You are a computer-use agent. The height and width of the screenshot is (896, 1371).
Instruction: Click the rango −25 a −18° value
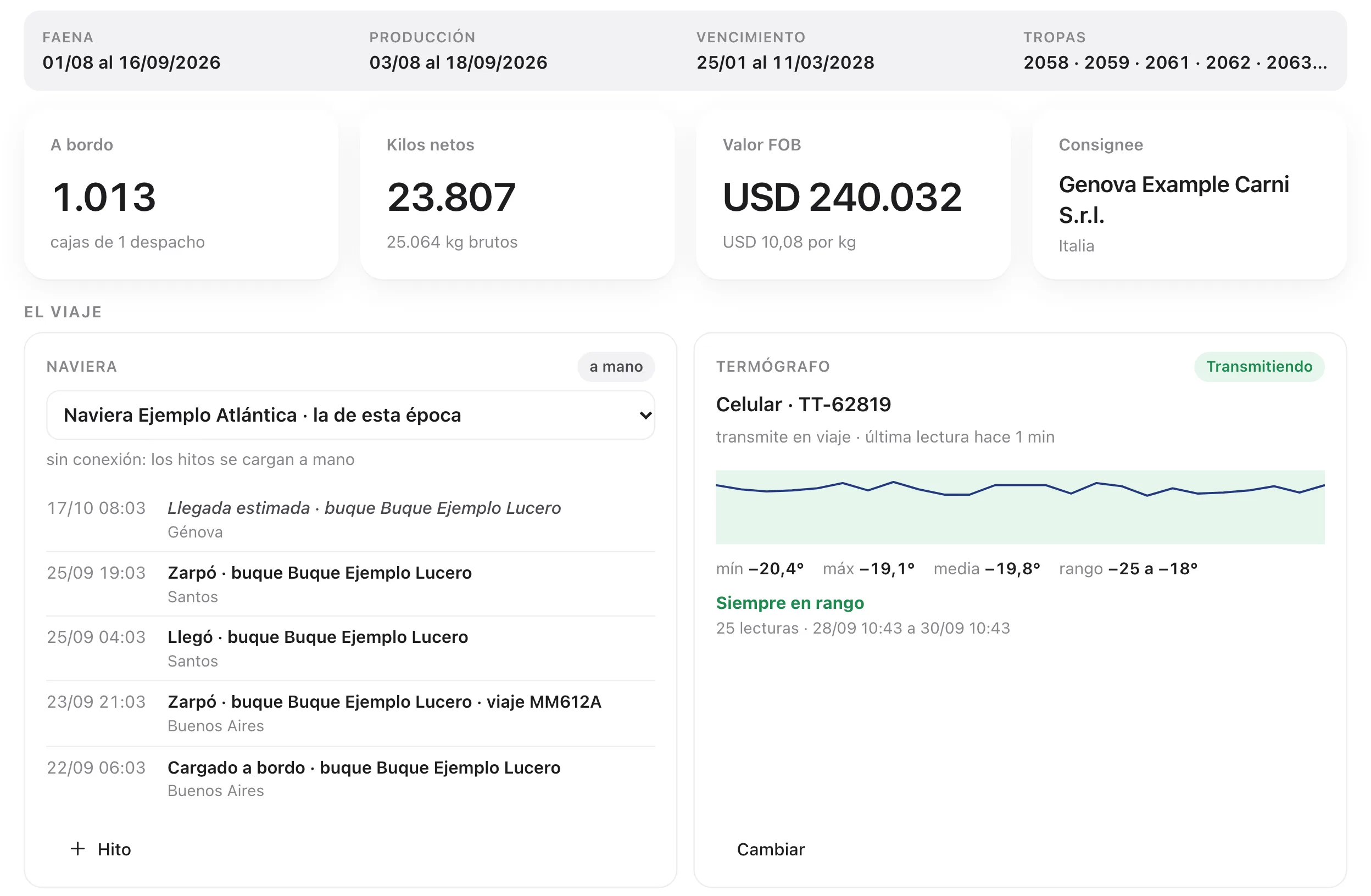click(1128, 569)
